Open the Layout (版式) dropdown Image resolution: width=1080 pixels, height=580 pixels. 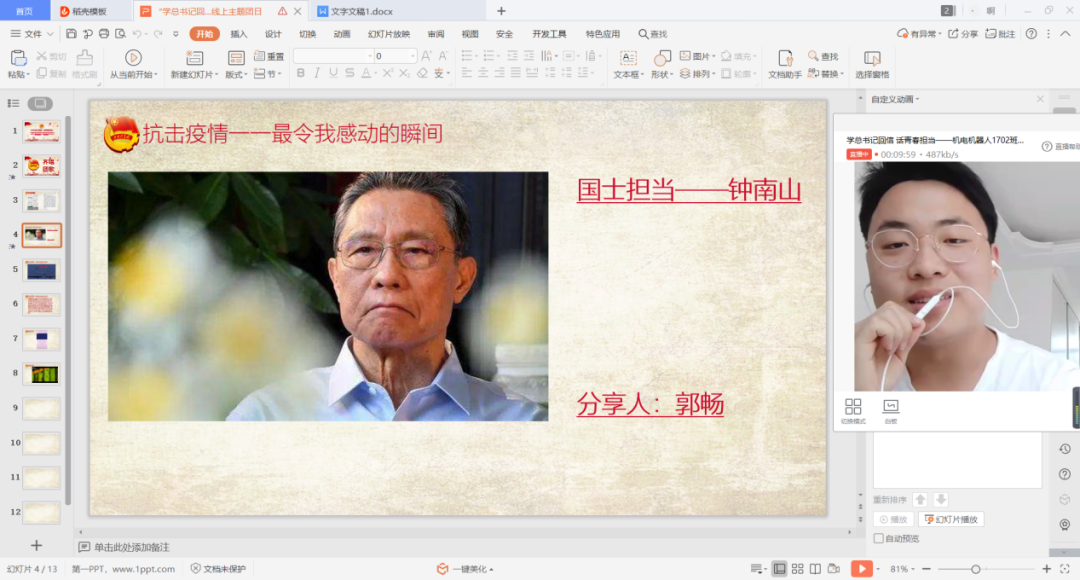[237, 74]
